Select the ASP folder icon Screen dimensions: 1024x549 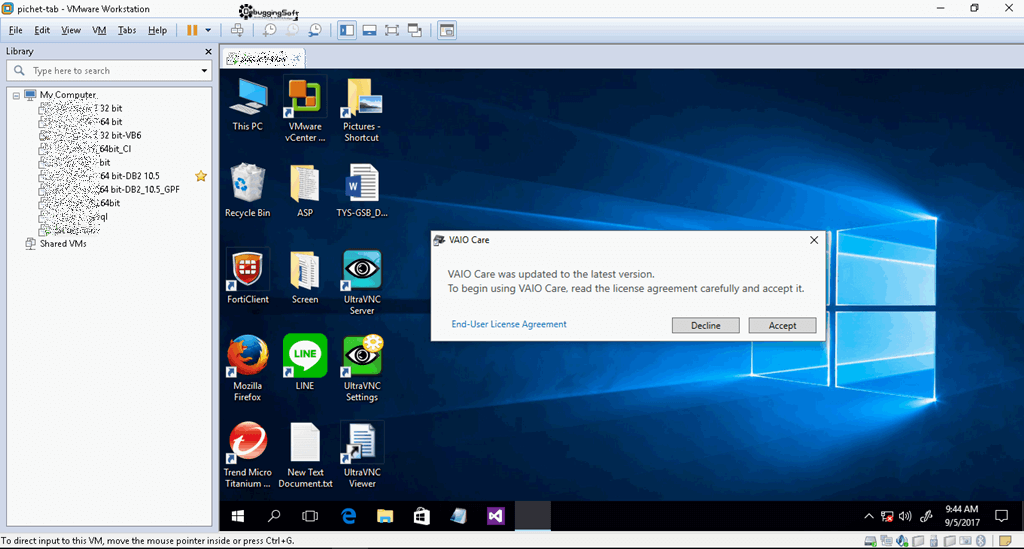click(x=305, y=191)
